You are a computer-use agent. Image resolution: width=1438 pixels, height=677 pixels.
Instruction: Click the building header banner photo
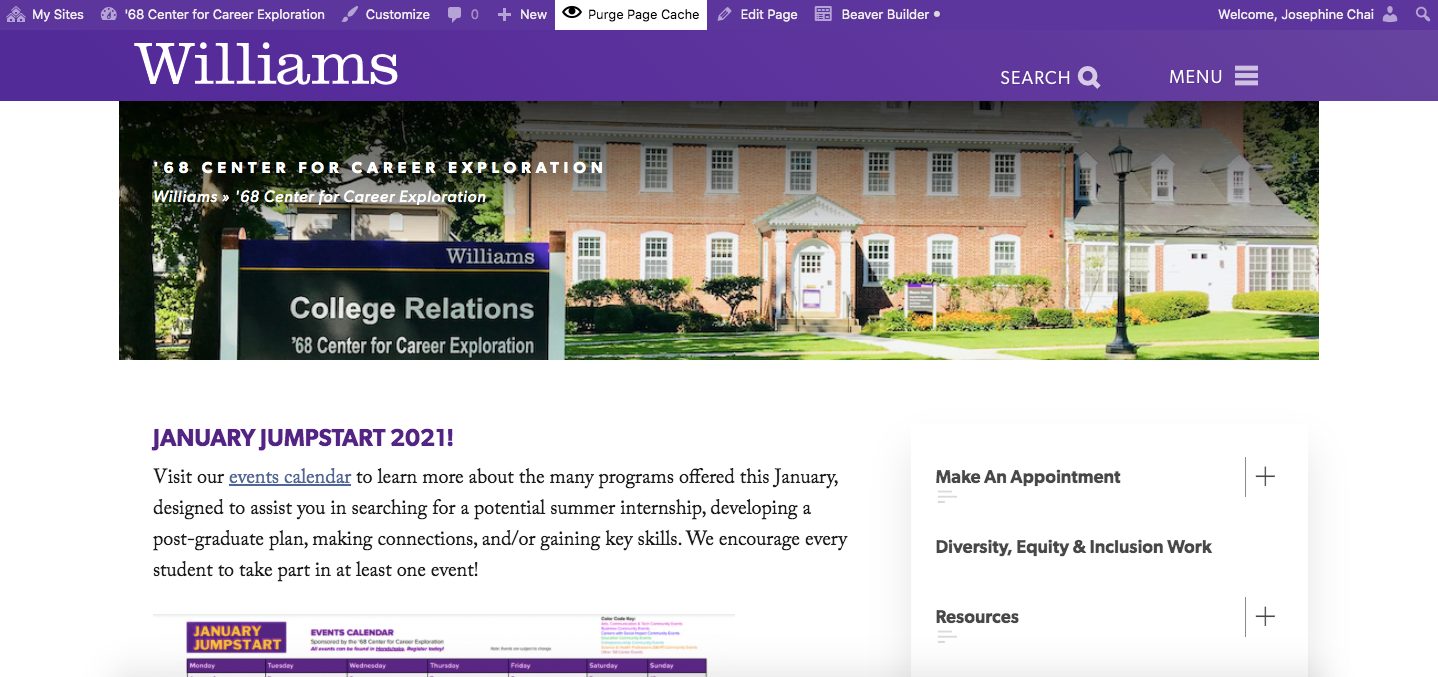[719, 230]
